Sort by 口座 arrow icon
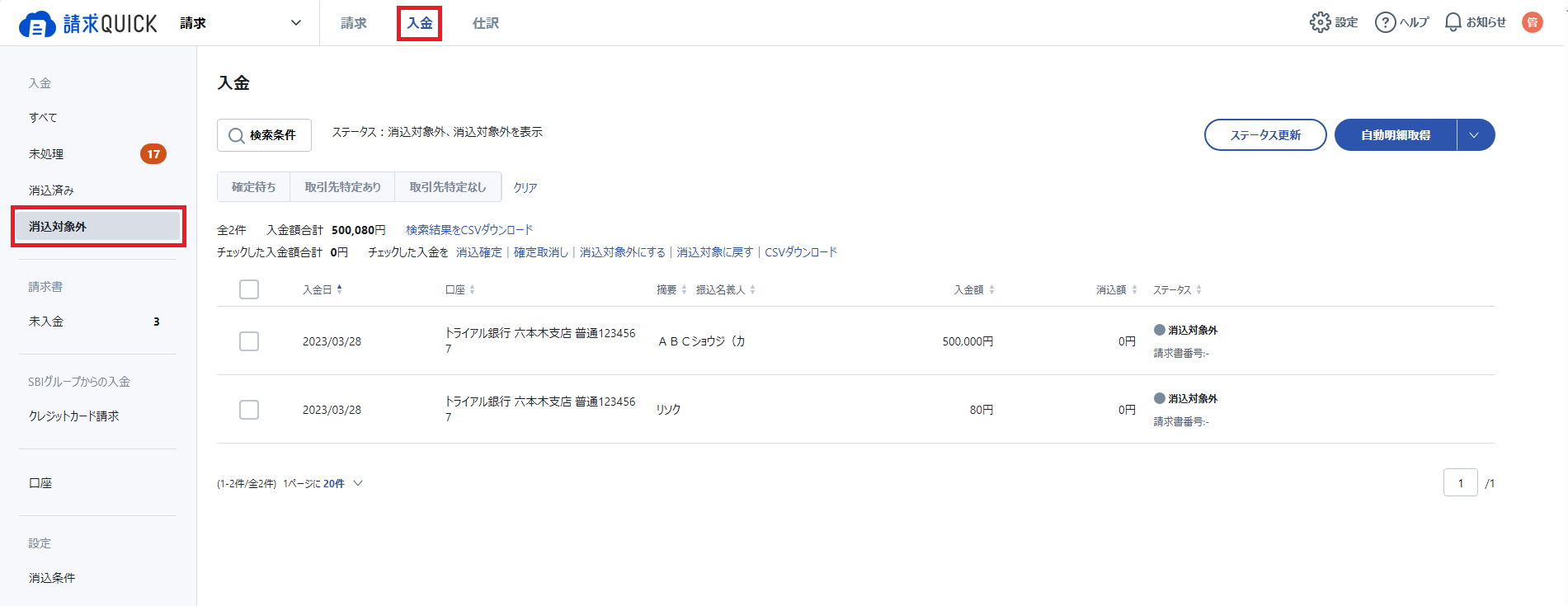 pyautogui.click(x=472, y=289)
